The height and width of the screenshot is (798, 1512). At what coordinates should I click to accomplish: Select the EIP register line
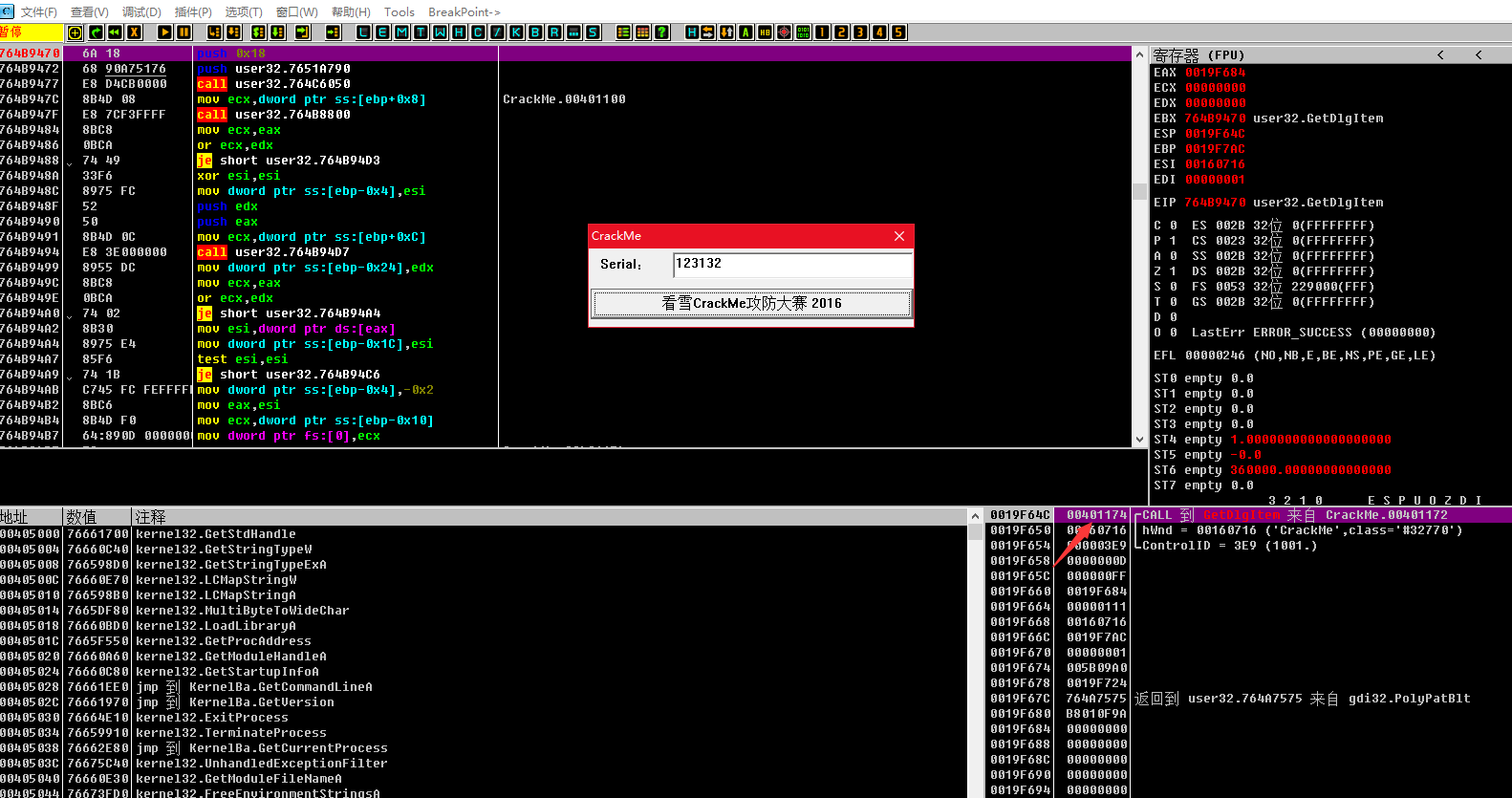coord(1268,203)
